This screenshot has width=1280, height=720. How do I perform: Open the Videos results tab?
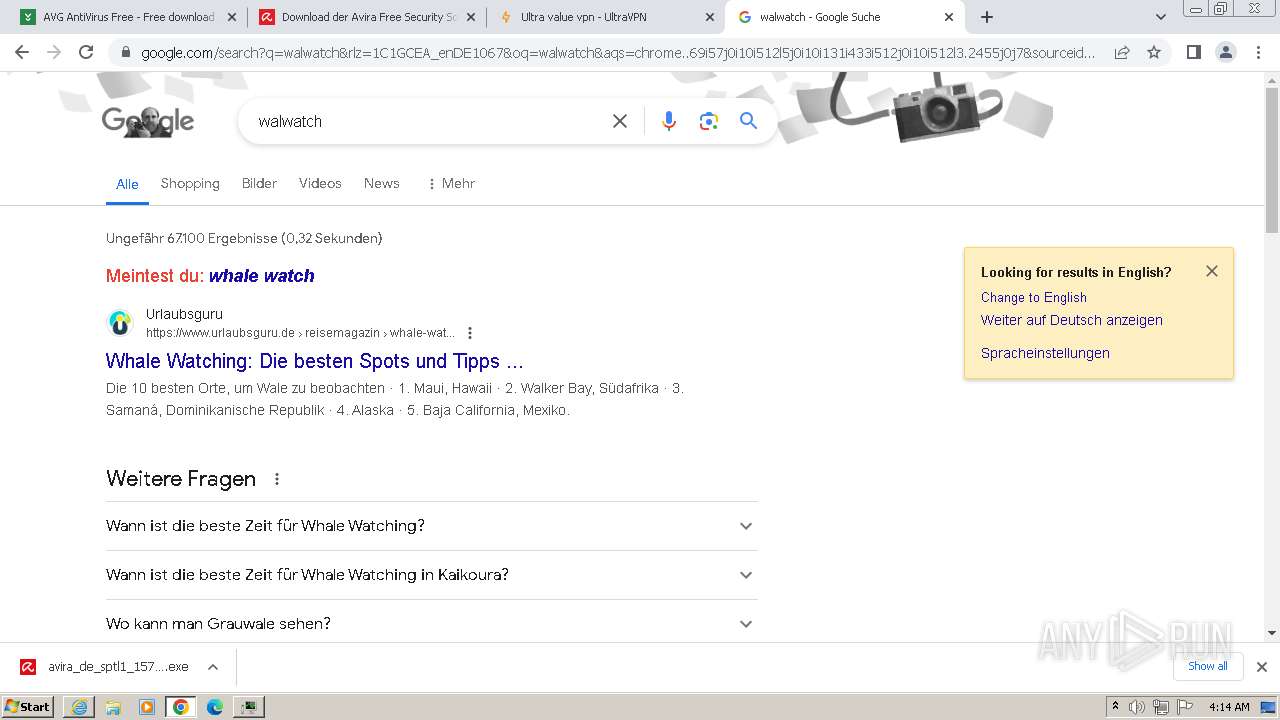pos(320,183)
